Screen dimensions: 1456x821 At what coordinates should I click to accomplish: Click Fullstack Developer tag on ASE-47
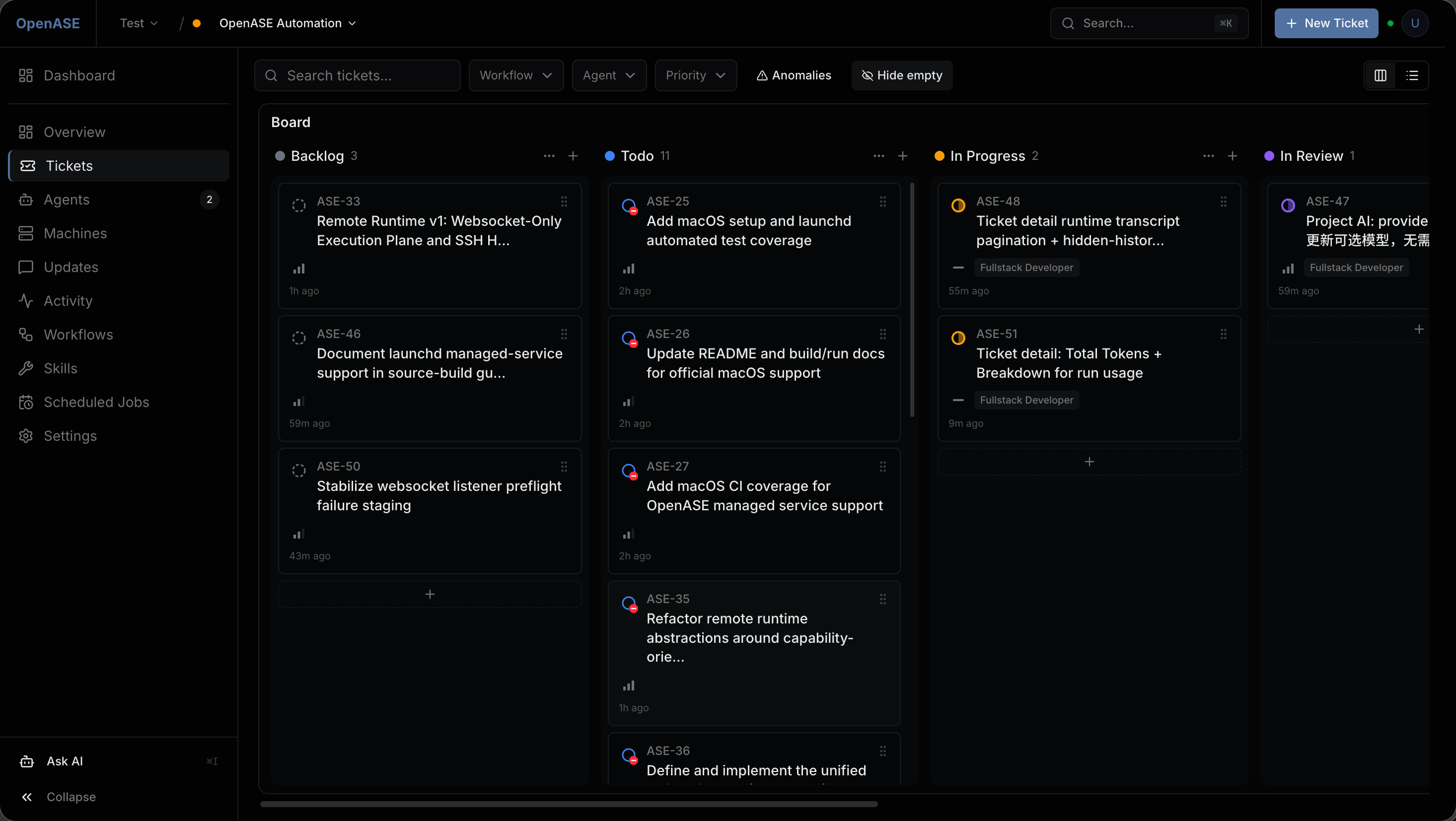pyautogui.click(x=1356, y=268)
